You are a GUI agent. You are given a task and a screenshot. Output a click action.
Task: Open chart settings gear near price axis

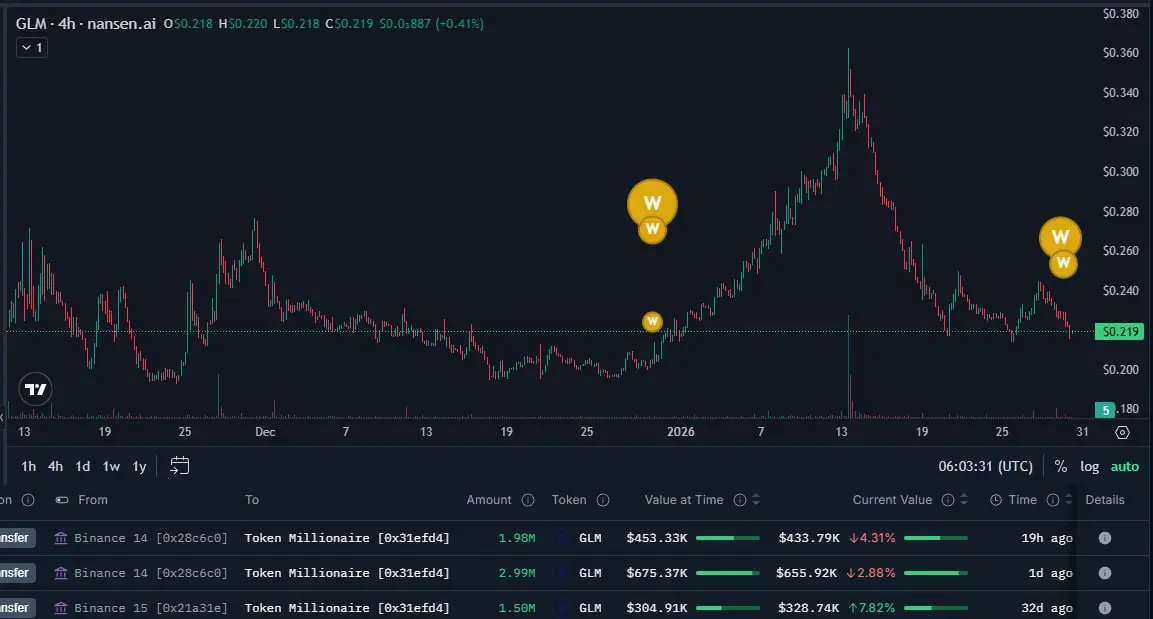(1122, 432)
